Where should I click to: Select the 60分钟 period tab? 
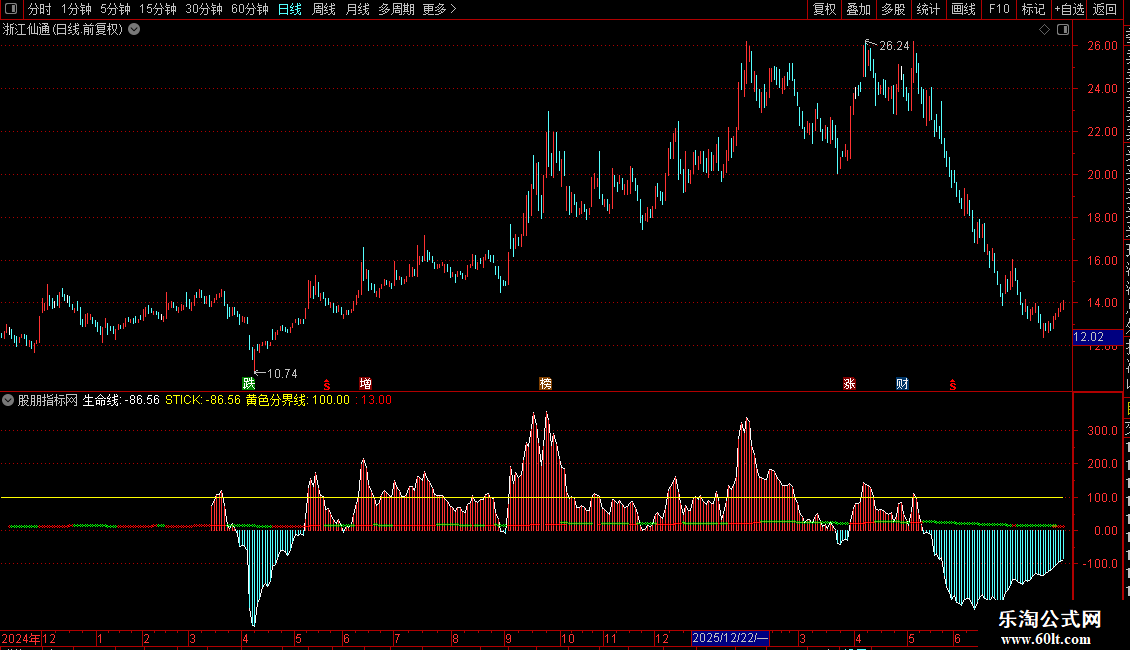pyautogui.click(x=249, y=9)
